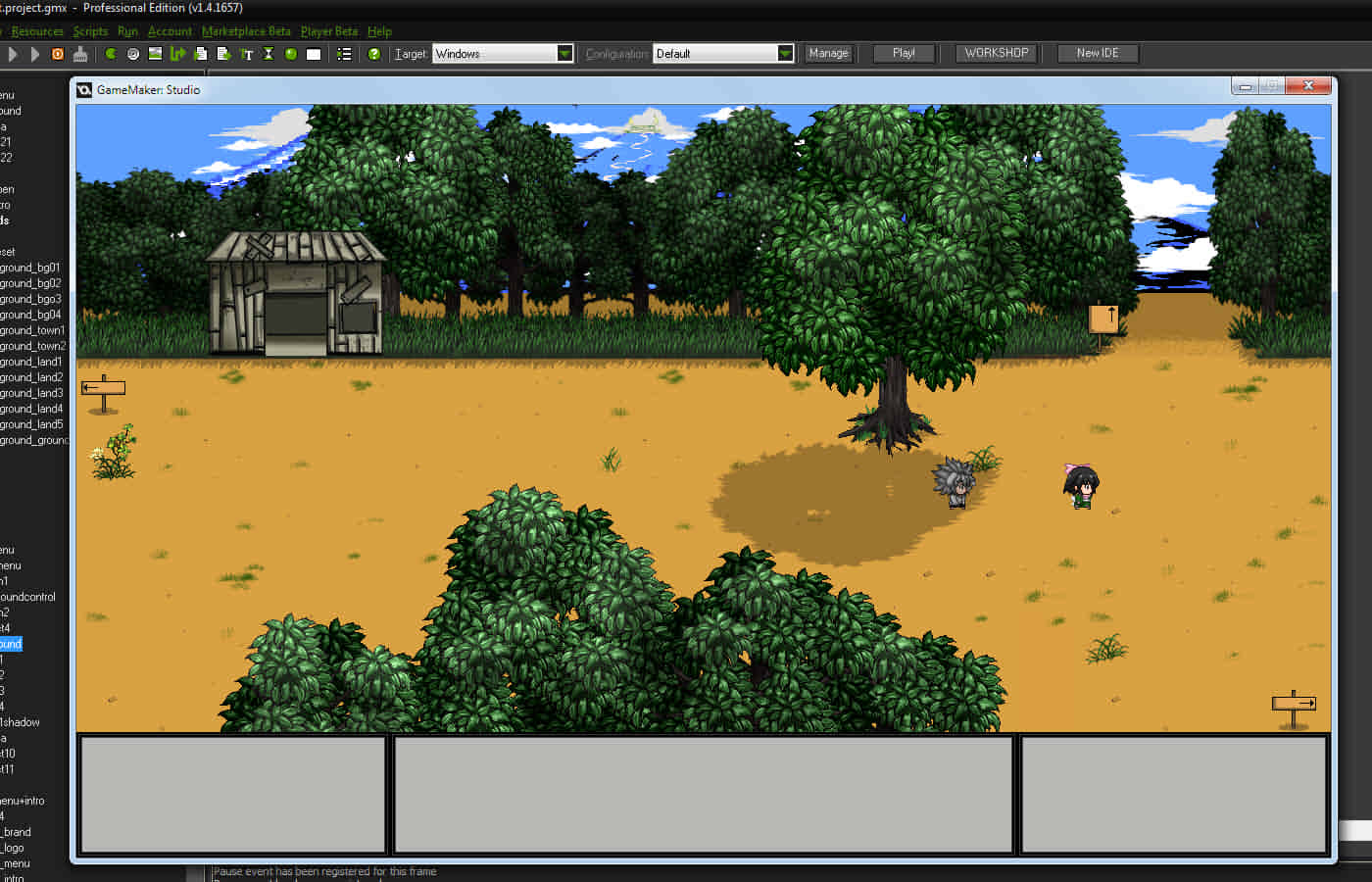The width and height of the screenshot is (1372, 882).
Task: Create a new shader from the toolbar
Action: pos(223,54)
